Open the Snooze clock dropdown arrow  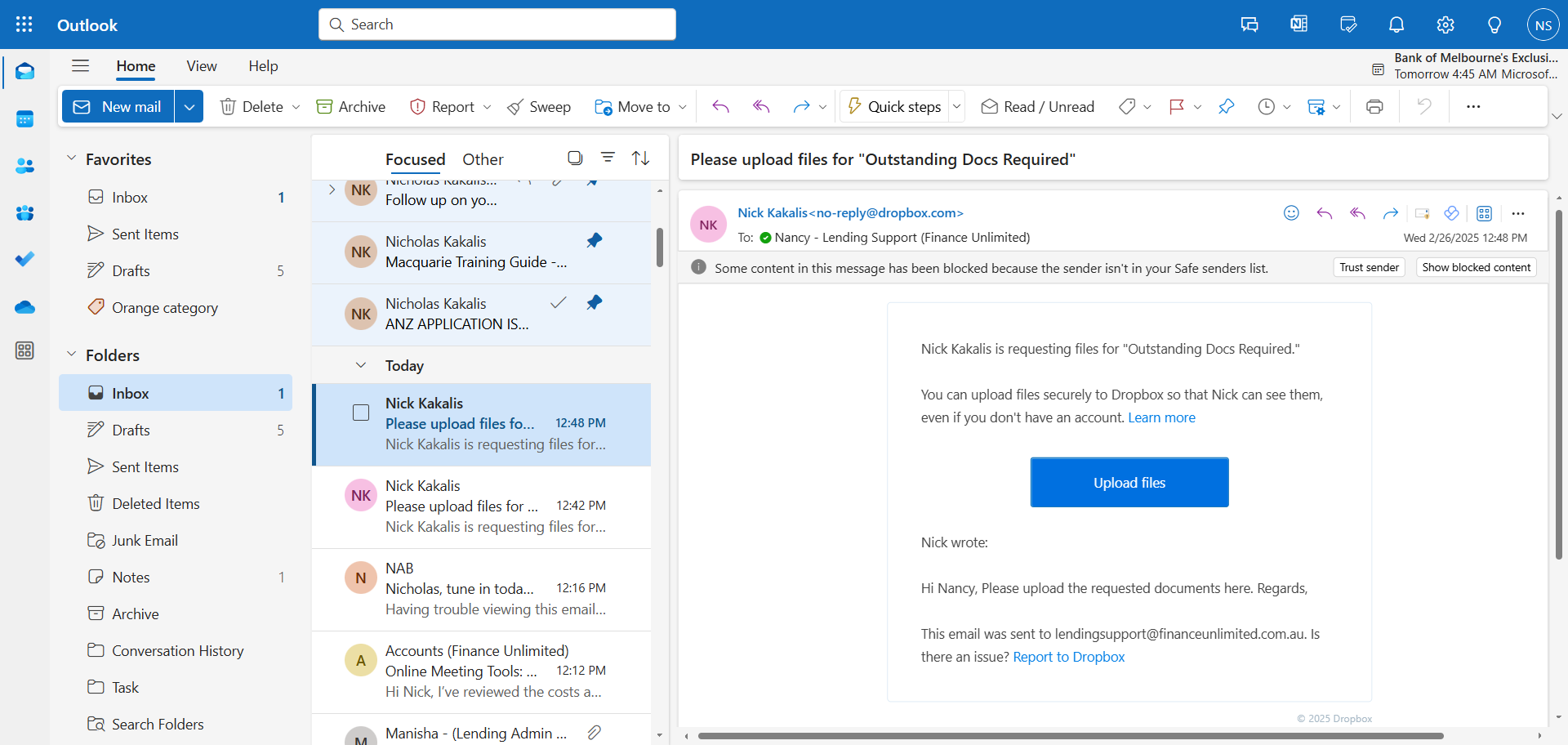[1287, 107]
